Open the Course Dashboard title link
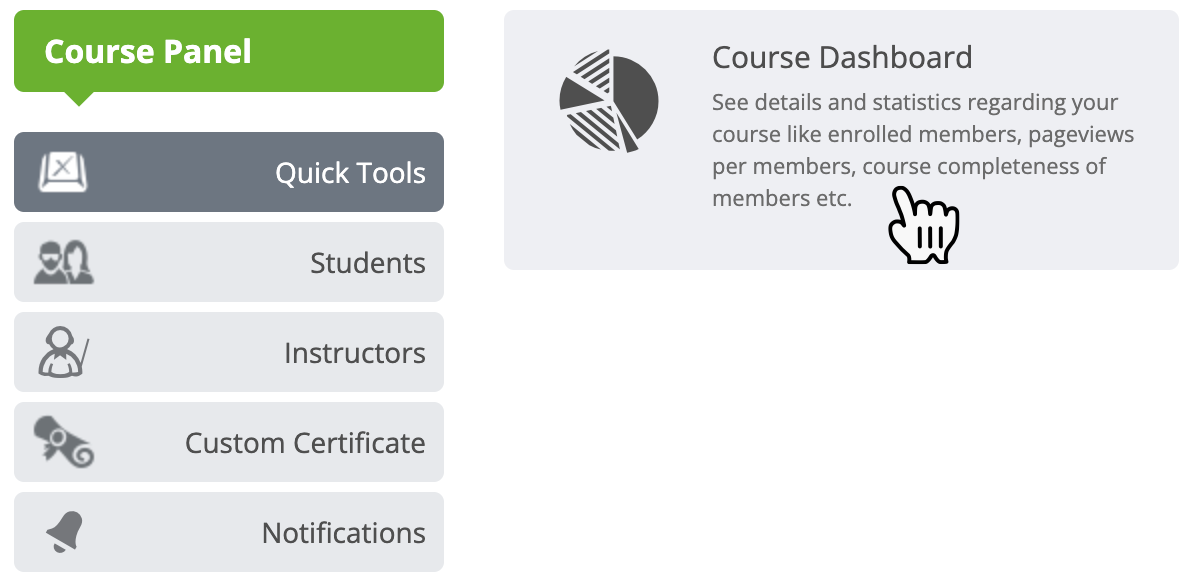Screen dimensions: 1188x586 click(x=842, y=57)
